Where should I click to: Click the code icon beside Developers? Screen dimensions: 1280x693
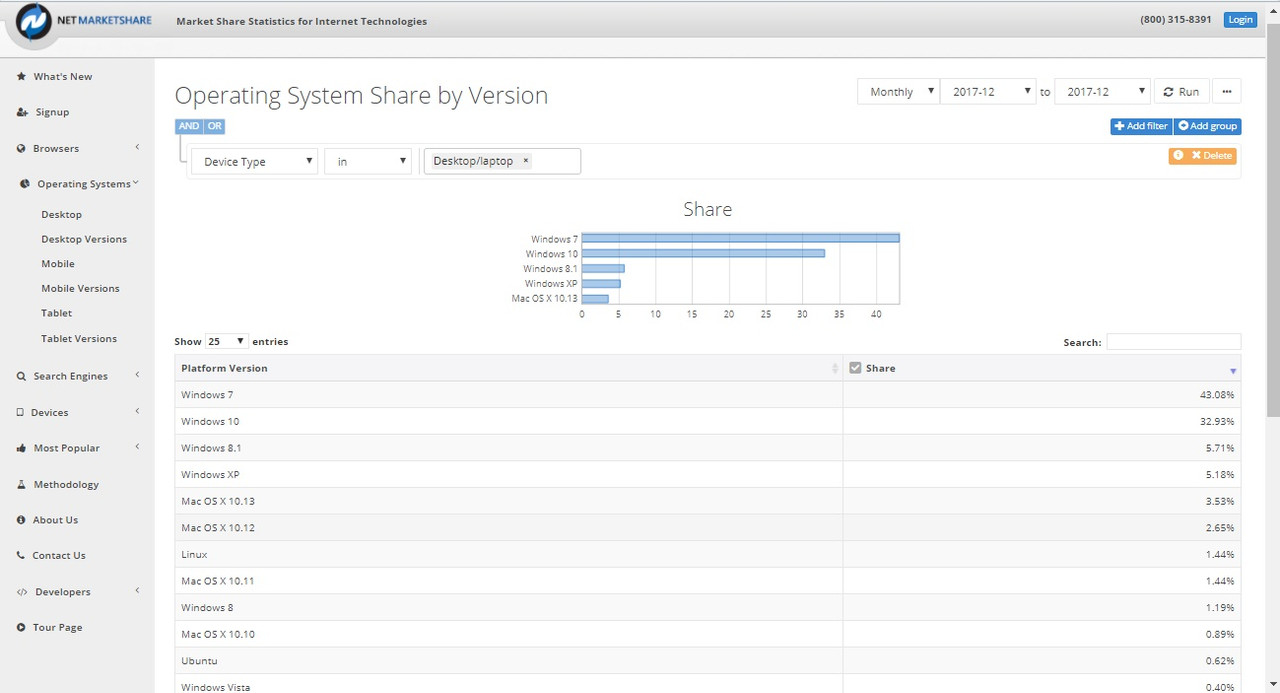click(22, 592)
